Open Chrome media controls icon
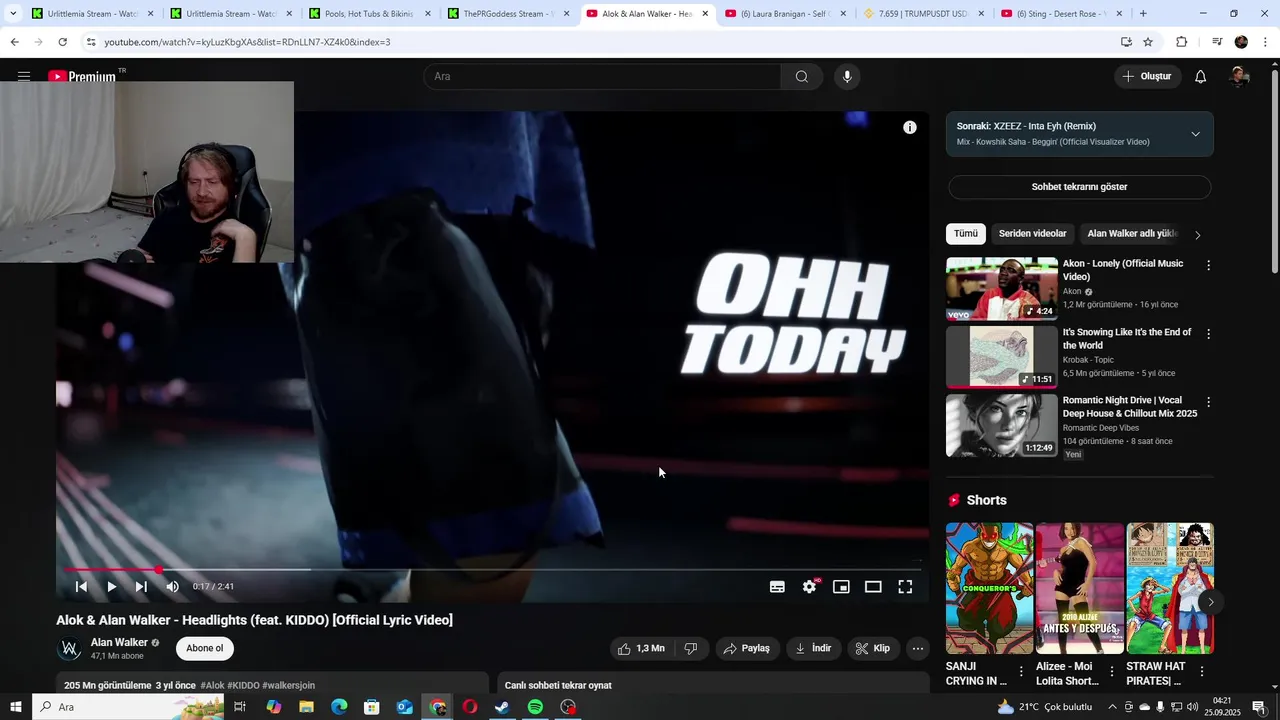This screenshot has height=720, width=1280. pyautogui.click(x=1217, y=42)
